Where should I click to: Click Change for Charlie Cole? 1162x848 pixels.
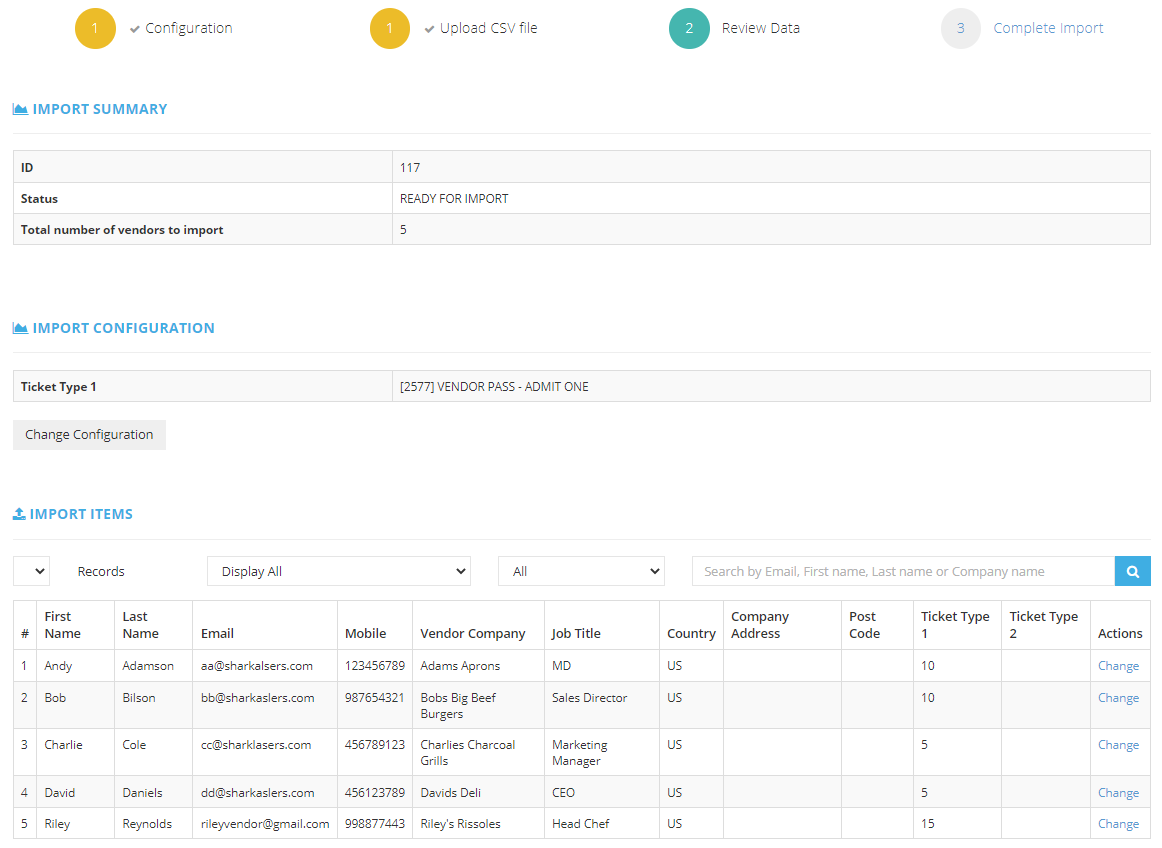1118,745
